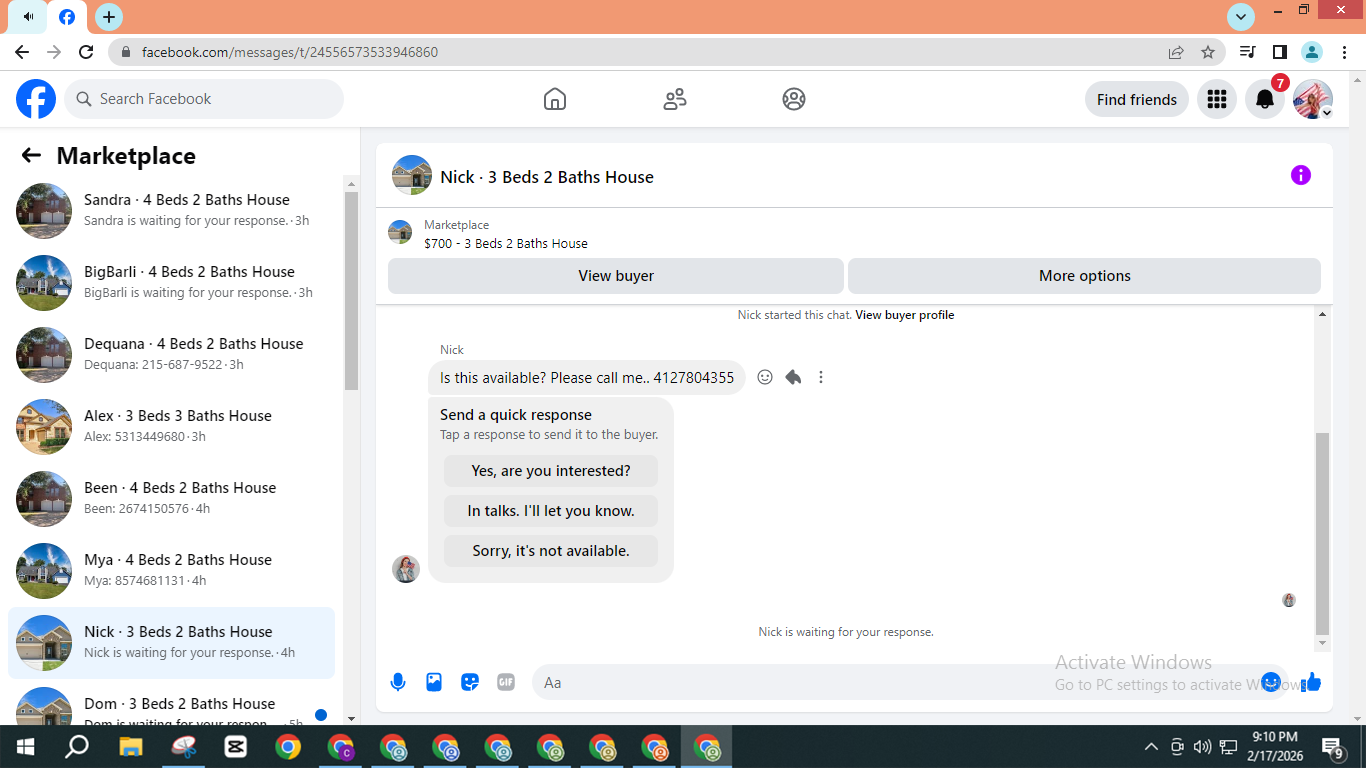Click conversation list scrollbar
The image size is (1366, 768).
point(351,290)
